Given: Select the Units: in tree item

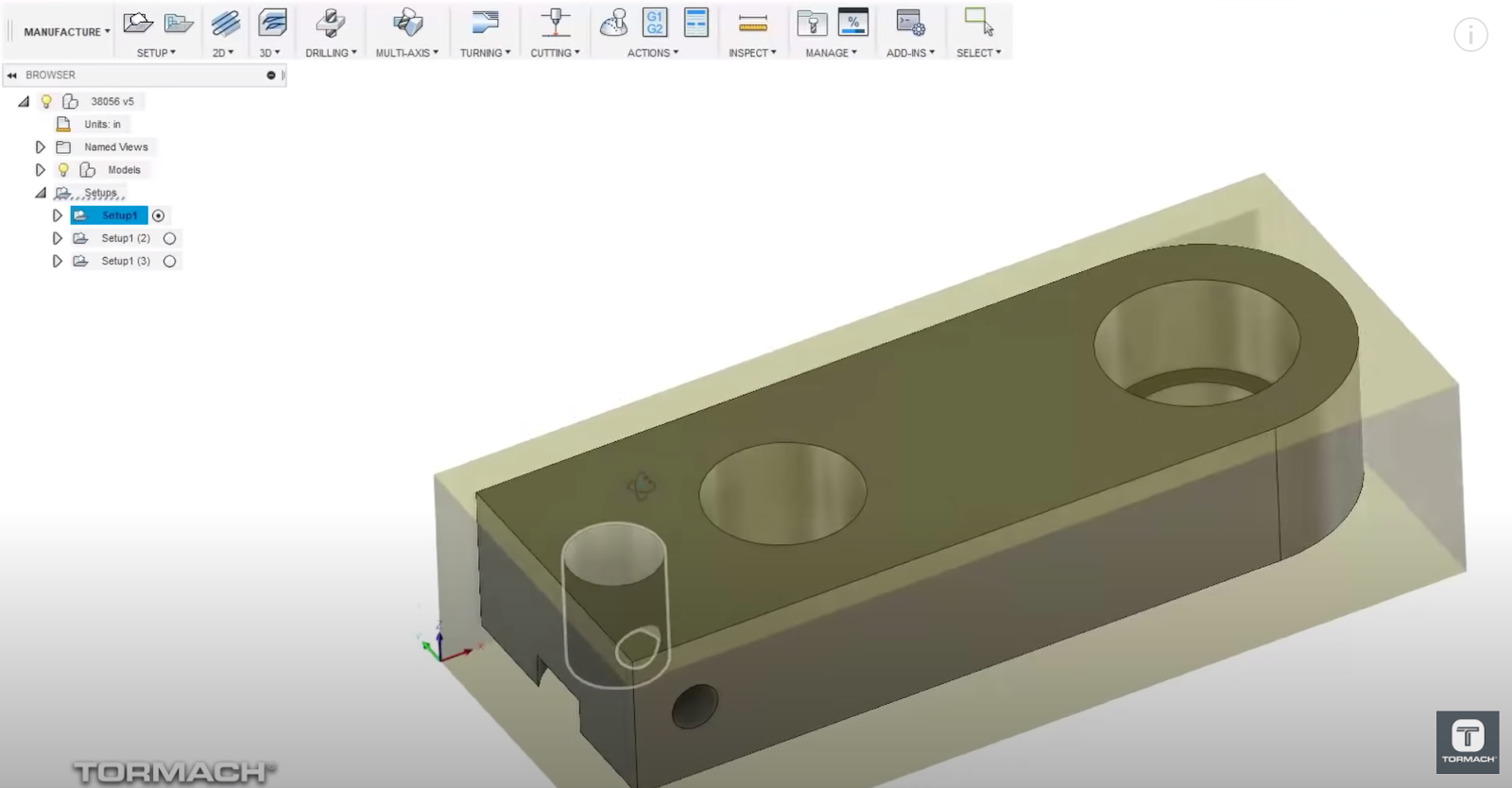Looking at the screenshot, I should tap(102, 124).
